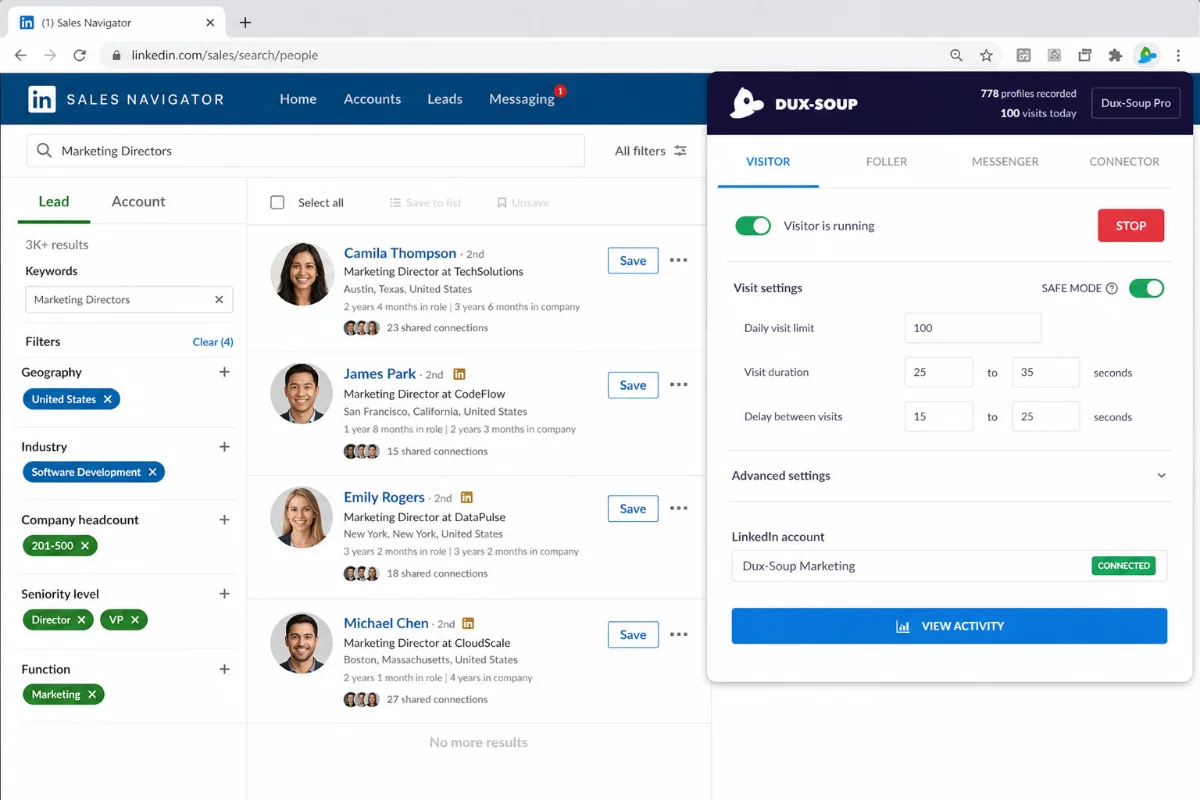Check the Select all checkbox
The image size is (1200, 800).
tap(277, 202)
